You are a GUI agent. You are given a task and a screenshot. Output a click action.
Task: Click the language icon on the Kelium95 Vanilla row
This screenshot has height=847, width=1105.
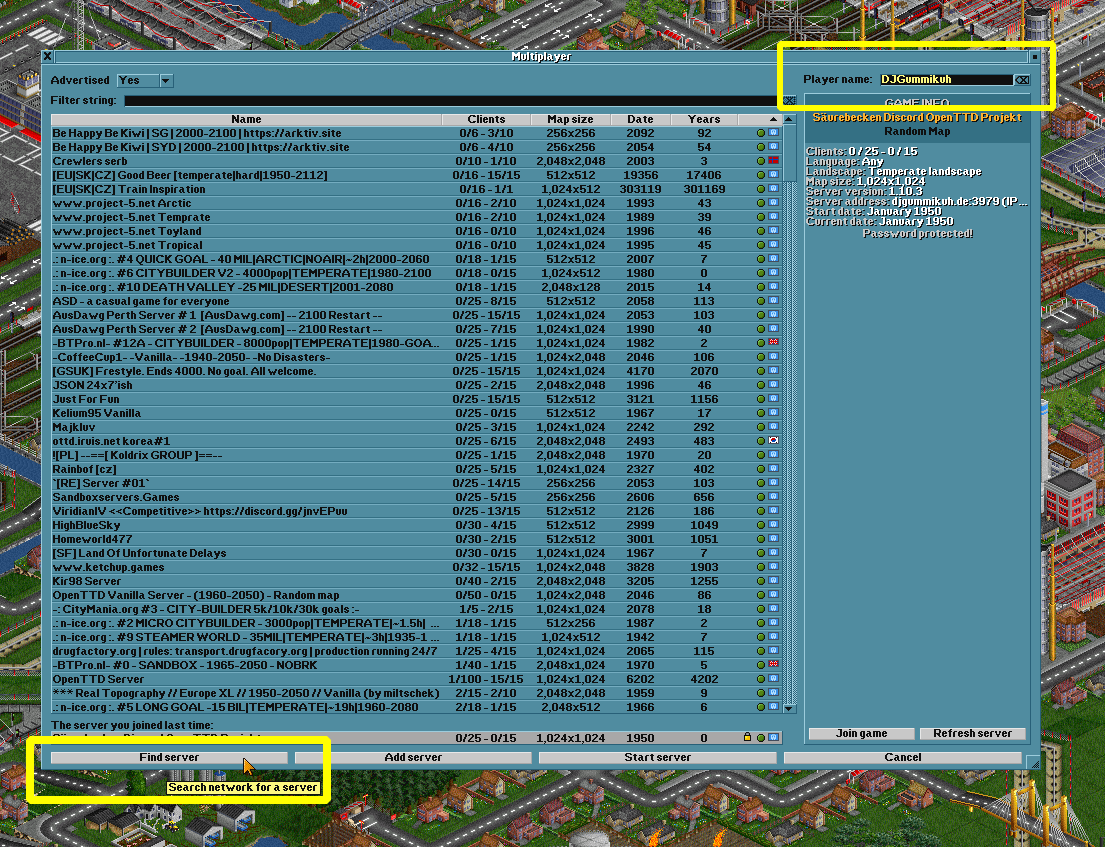(x=773, y=412)
